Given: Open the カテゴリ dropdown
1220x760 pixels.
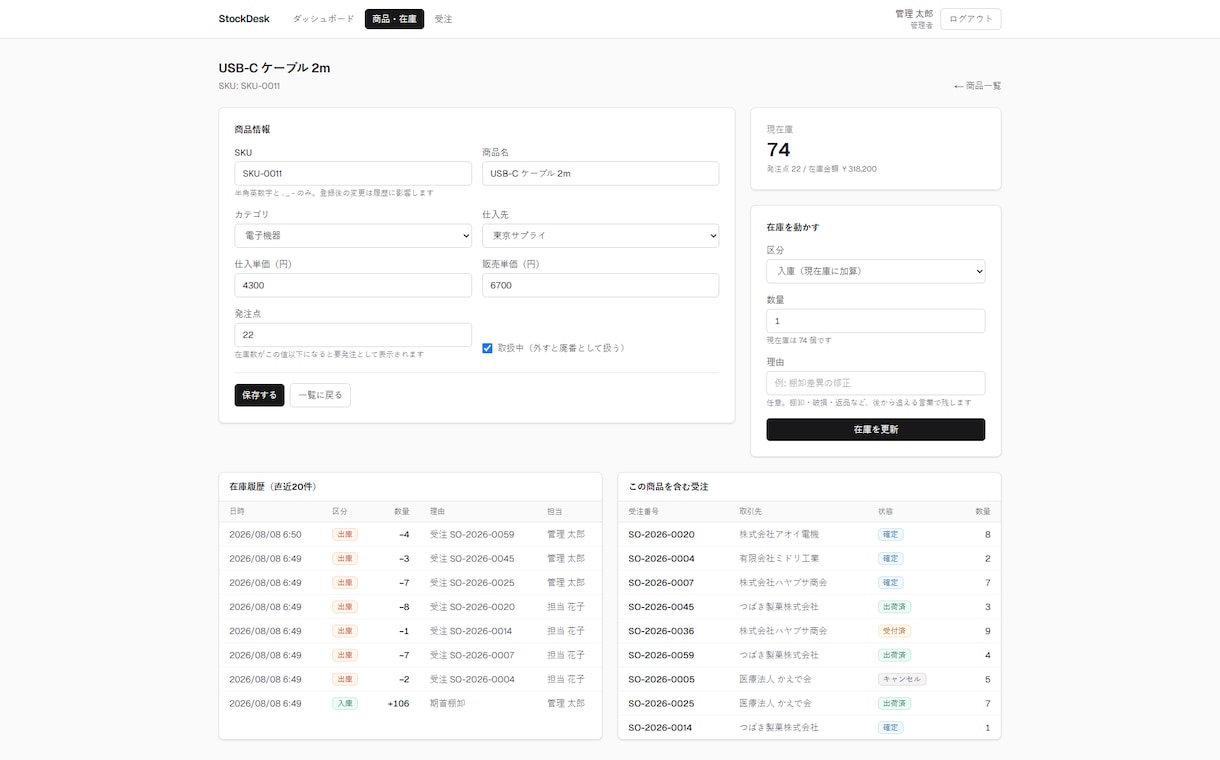Looking at the screenshot, I should (353, 235).
